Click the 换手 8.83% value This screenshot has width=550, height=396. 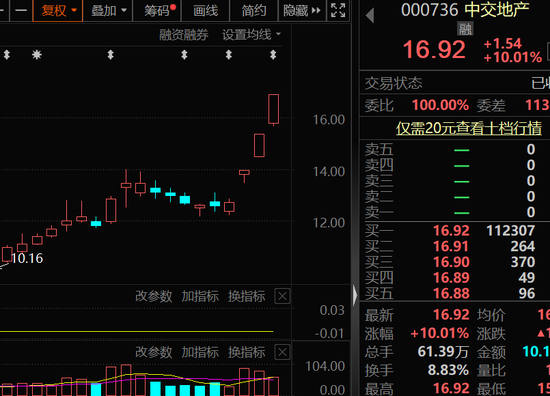coord(448,370)
